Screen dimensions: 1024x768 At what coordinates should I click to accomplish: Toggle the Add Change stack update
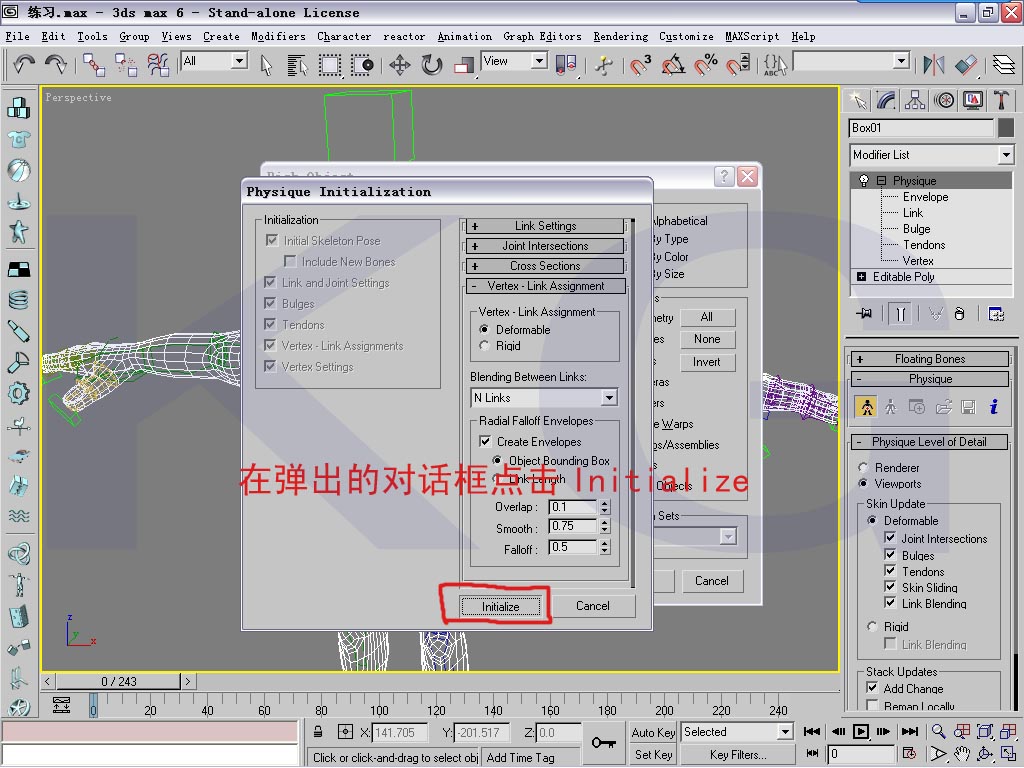[x=872, y=688]
